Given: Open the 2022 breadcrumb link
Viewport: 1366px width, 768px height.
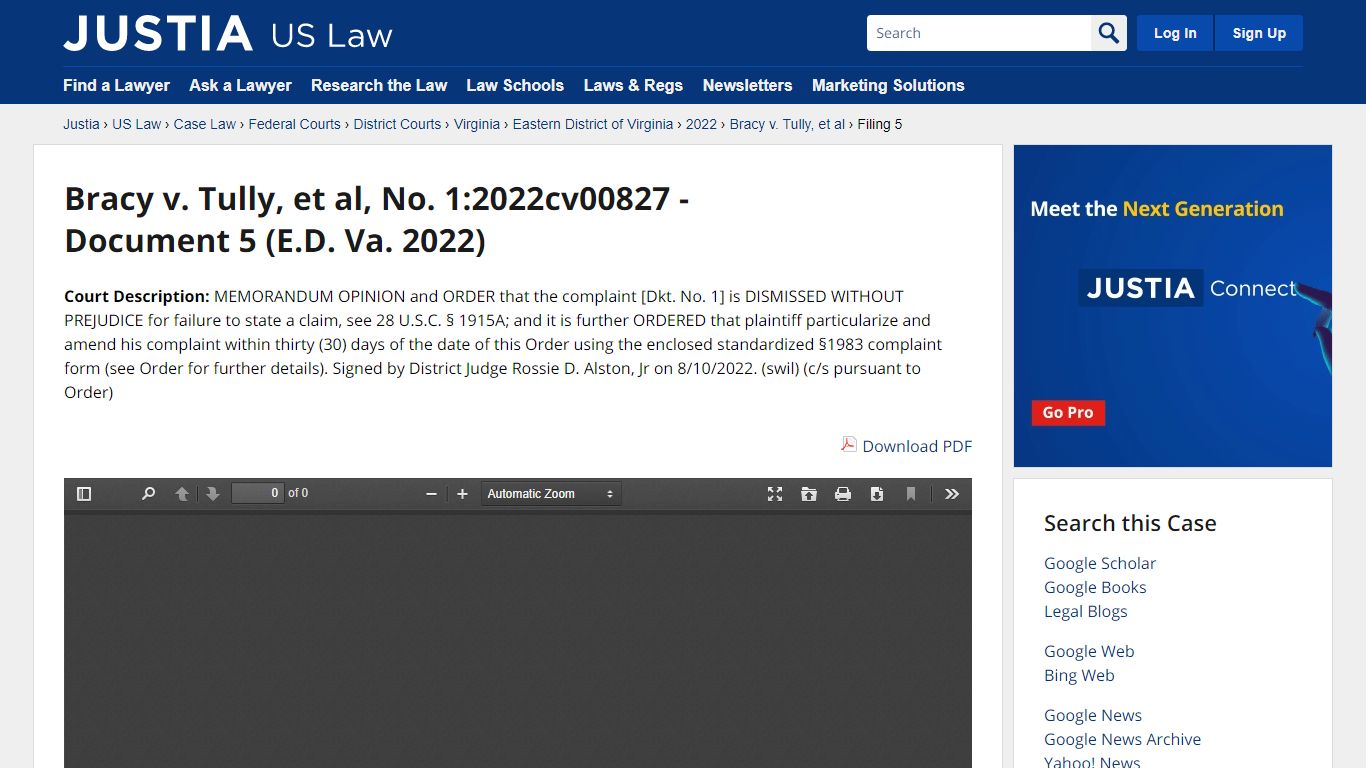Looking at the screenshot, I should tap(701, 124).
